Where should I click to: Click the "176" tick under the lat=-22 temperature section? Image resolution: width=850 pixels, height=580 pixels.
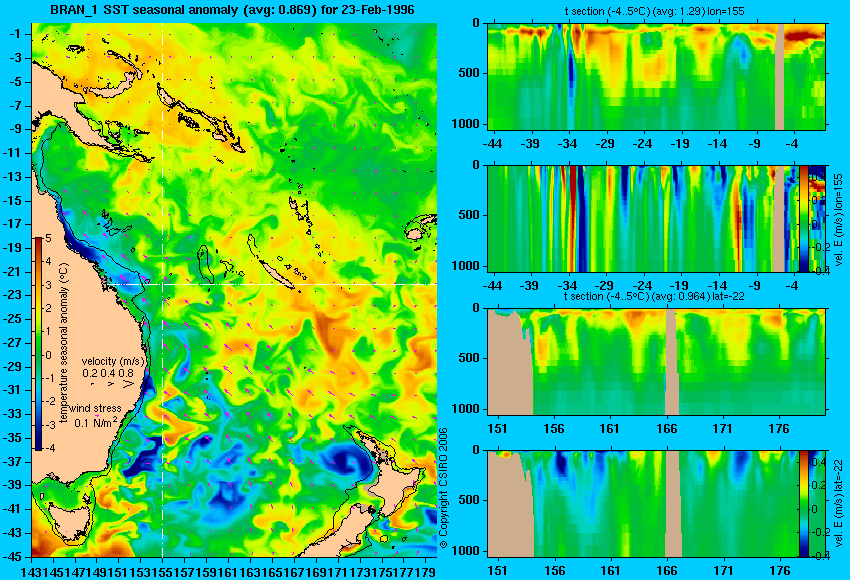tap(780, 429)
